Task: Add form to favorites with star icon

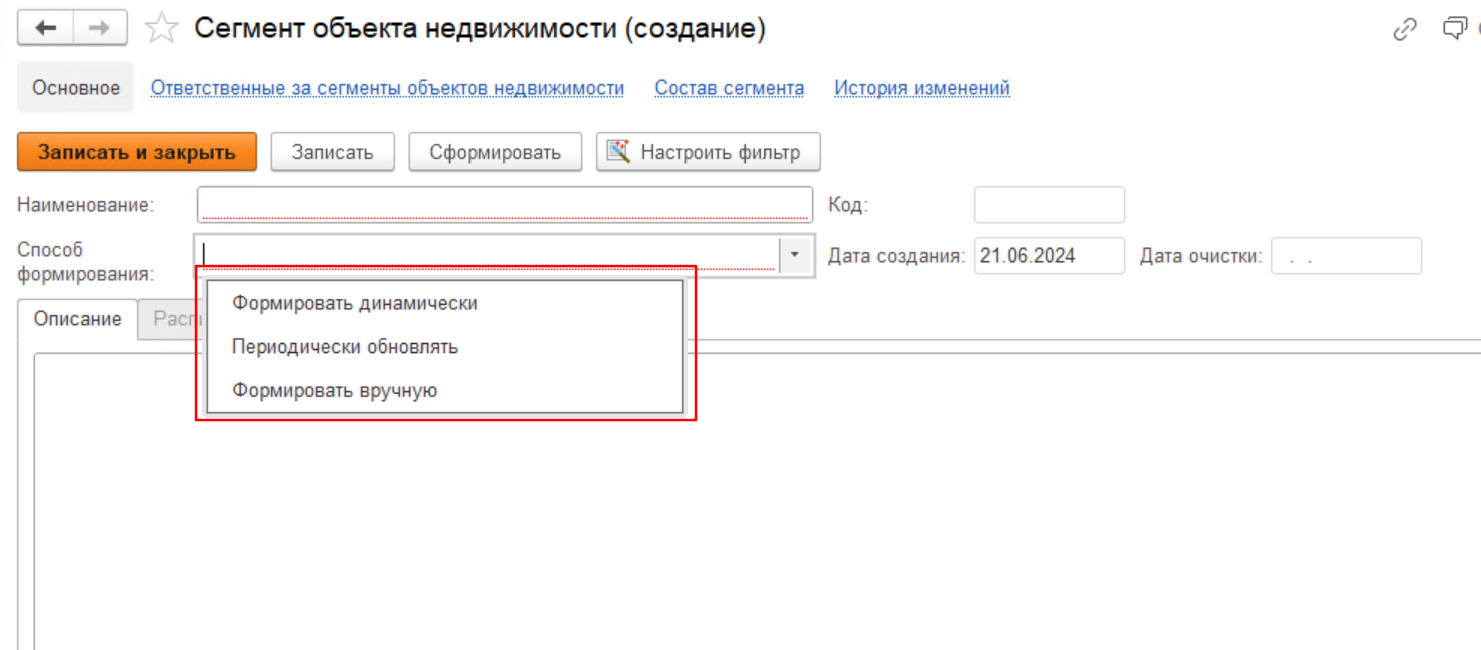Action: click(160, 29)
